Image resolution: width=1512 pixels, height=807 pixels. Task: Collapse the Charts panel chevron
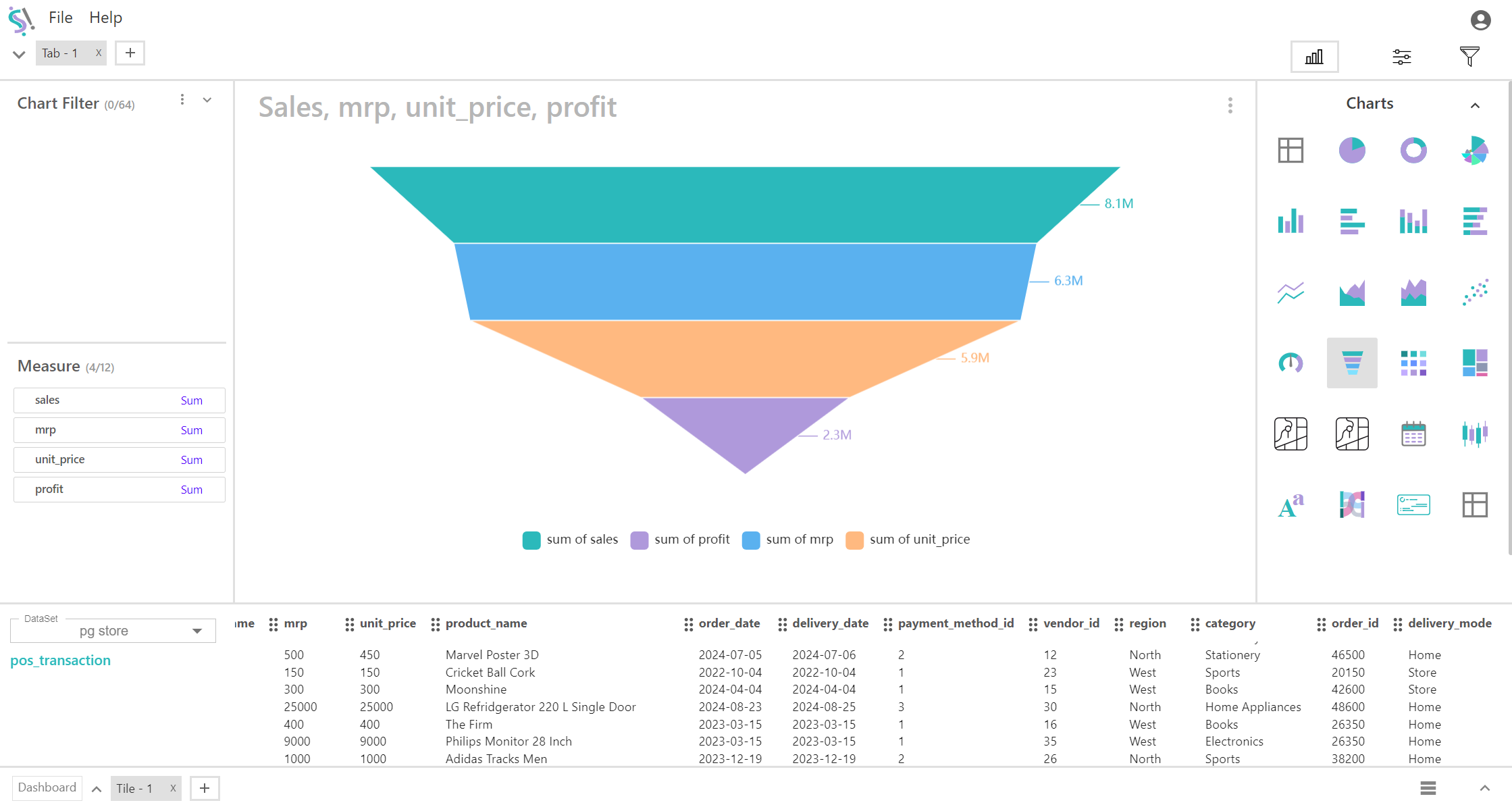click(1475, 105)
